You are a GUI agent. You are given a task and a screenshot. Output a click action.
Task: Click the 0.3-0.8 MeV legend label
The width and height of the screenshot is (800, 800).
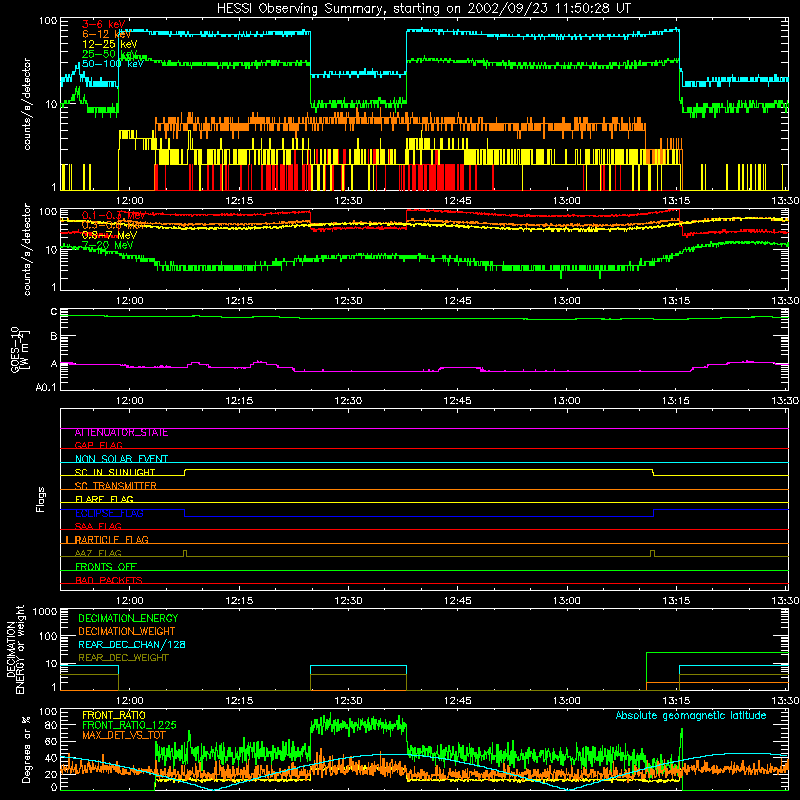click(x=113, y=225)
